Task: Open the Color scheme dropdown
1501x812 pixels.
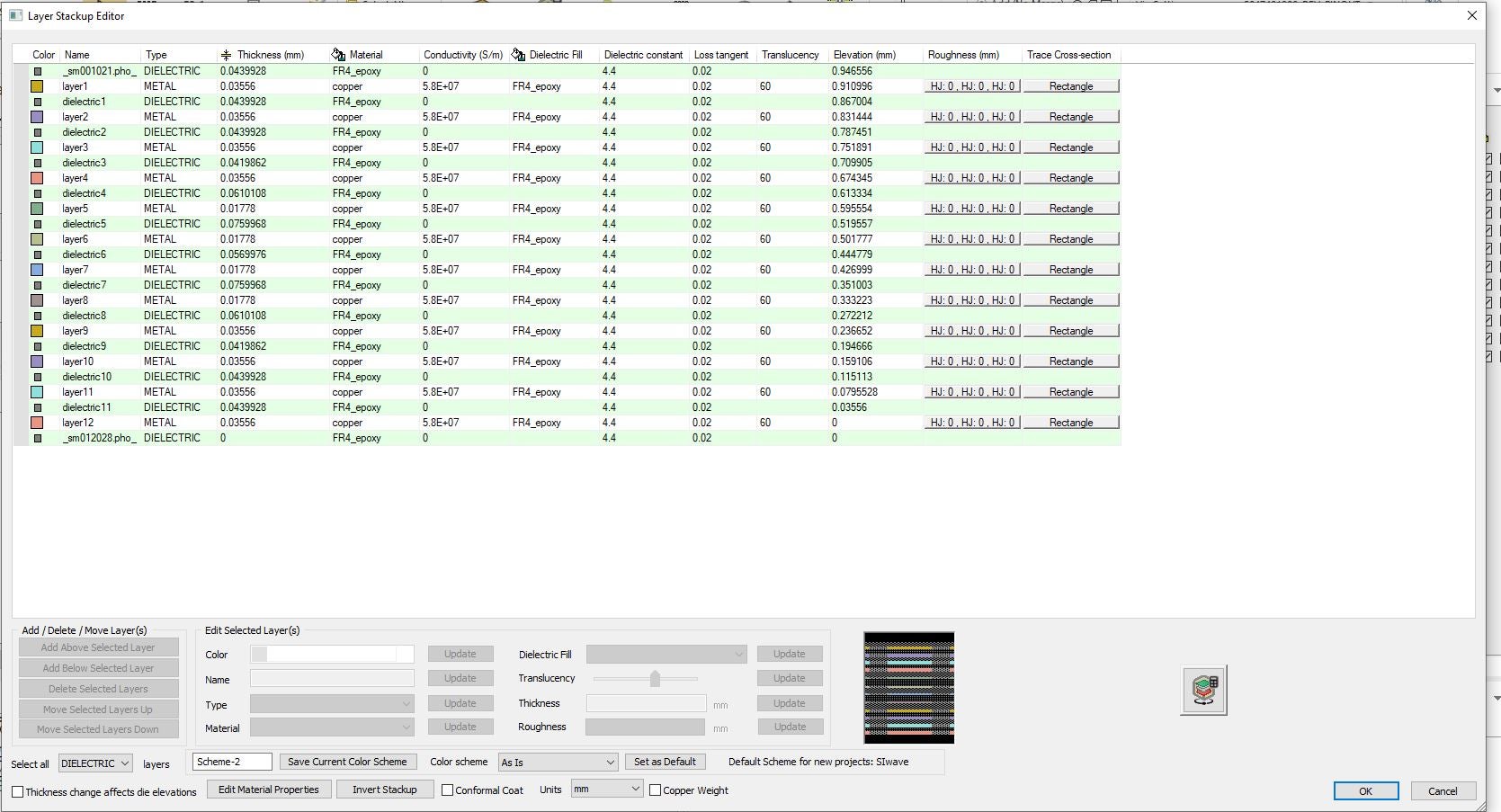Action: point(558,762)
